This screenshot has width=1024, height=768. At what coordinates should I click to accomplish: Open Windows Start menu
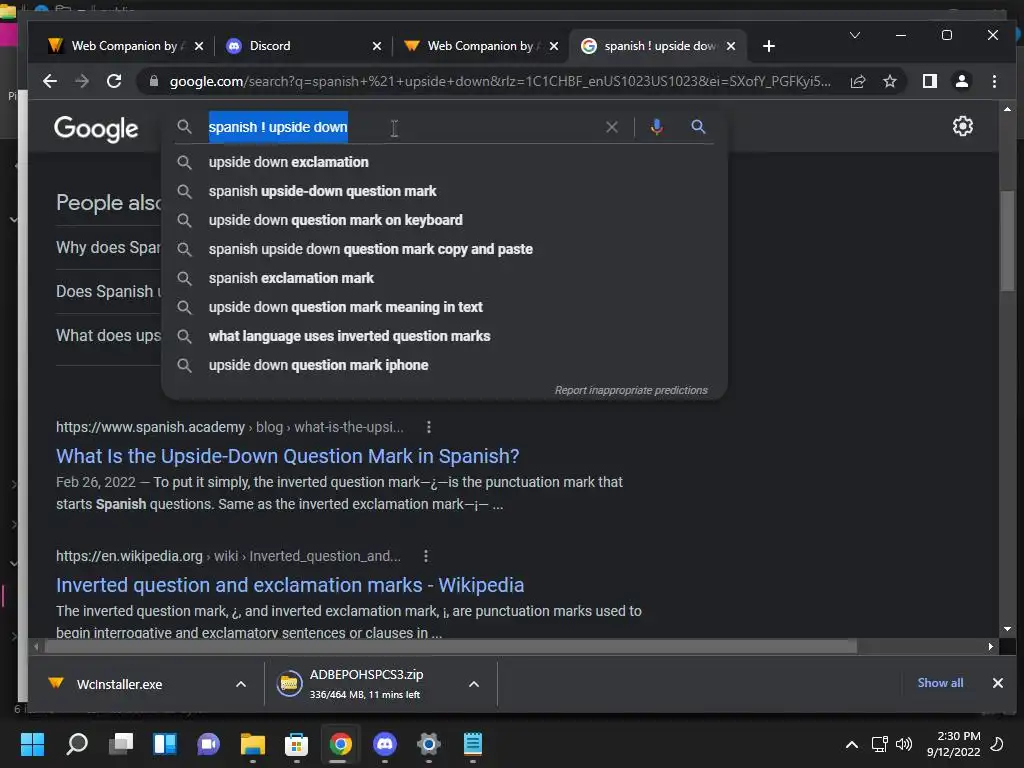(32, 744)
